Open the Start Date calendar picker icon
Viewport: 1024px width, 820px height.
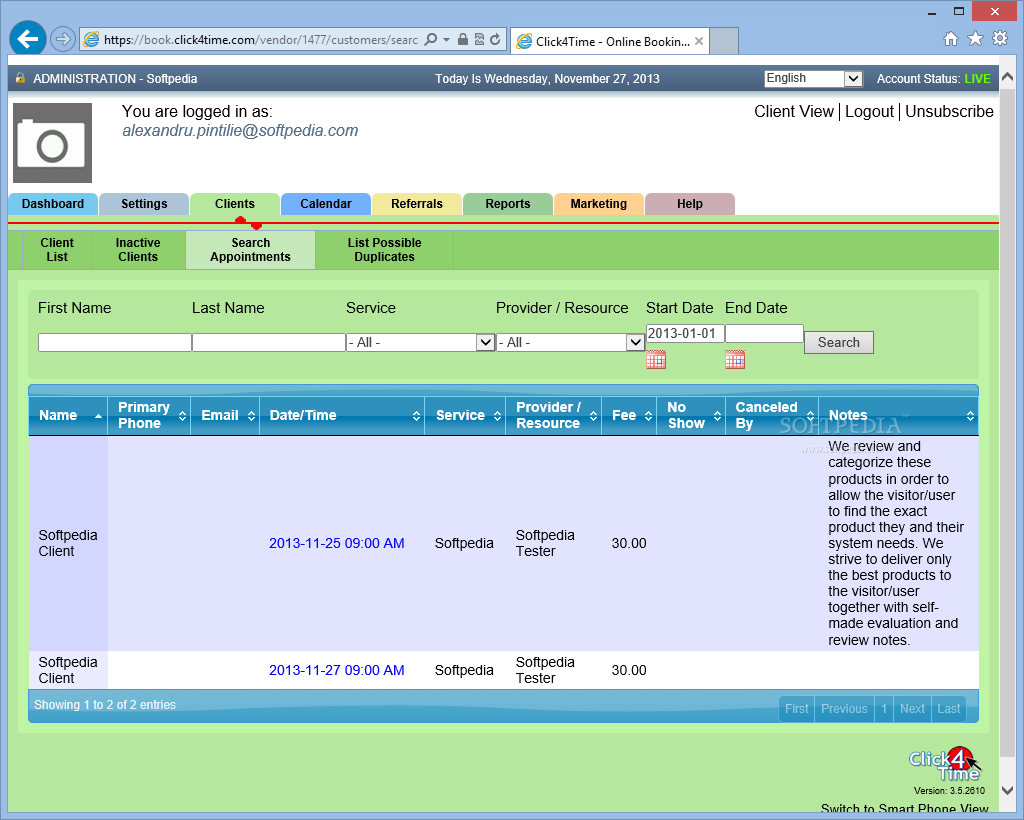656,360
